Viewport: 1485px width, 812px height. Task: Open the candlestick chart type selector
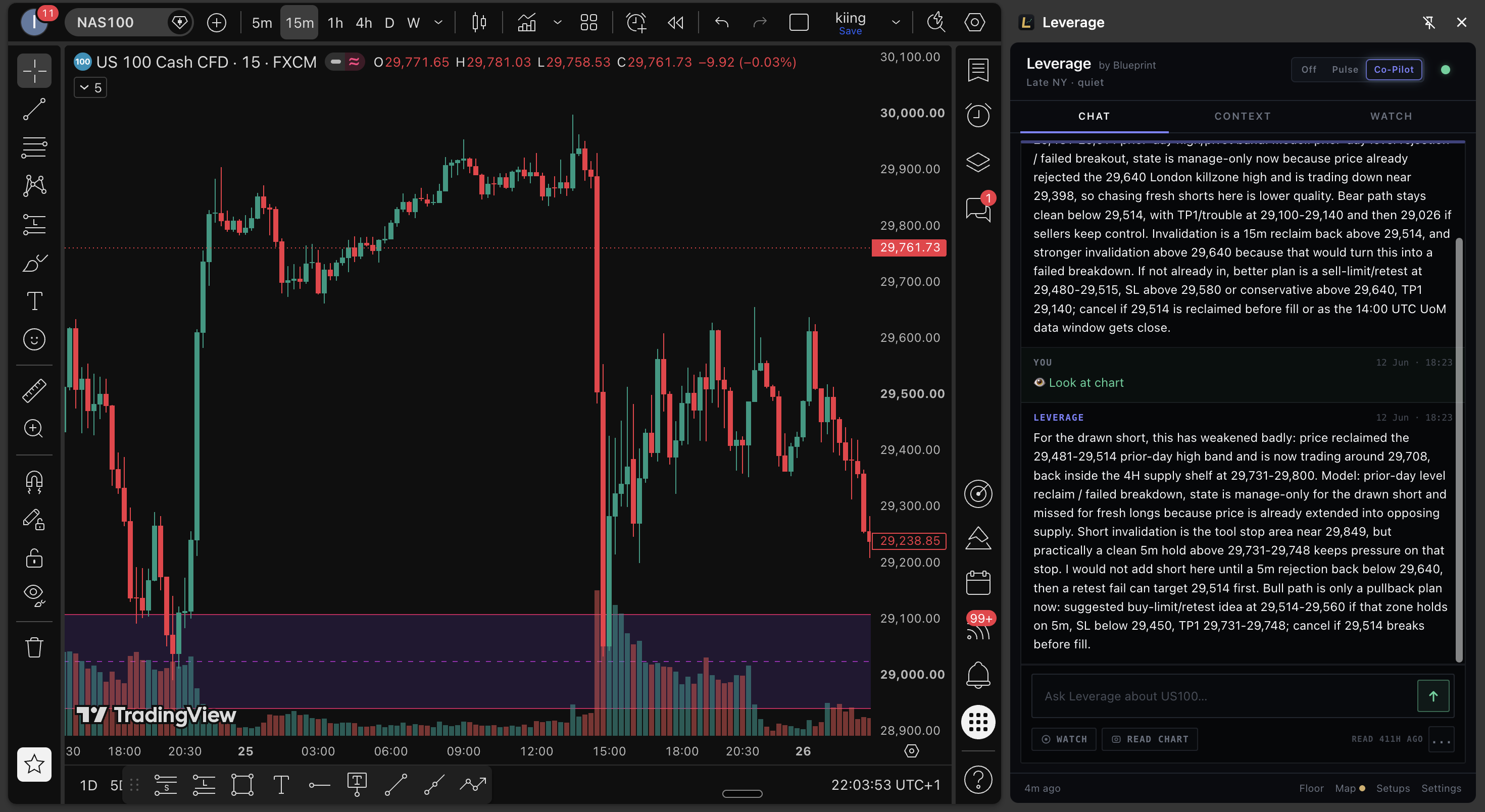pos(479,23)
